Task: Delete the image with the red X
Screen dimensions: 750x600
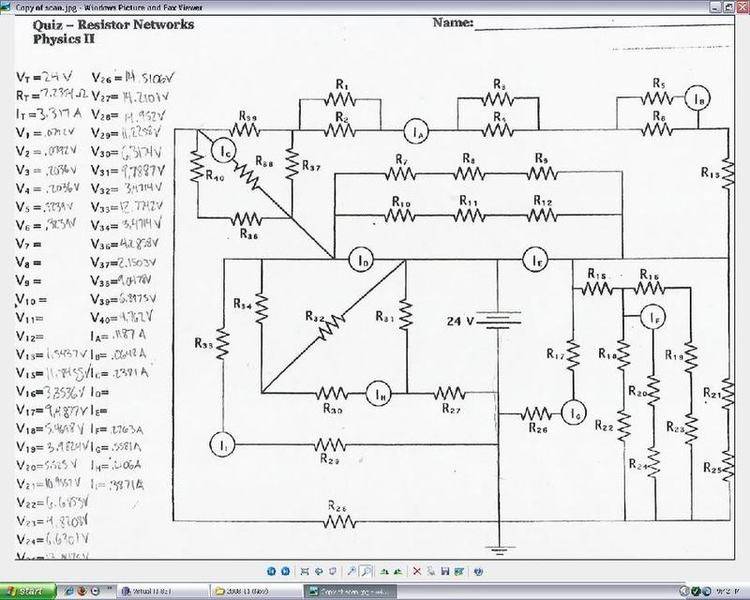Action: pos(417,571)
